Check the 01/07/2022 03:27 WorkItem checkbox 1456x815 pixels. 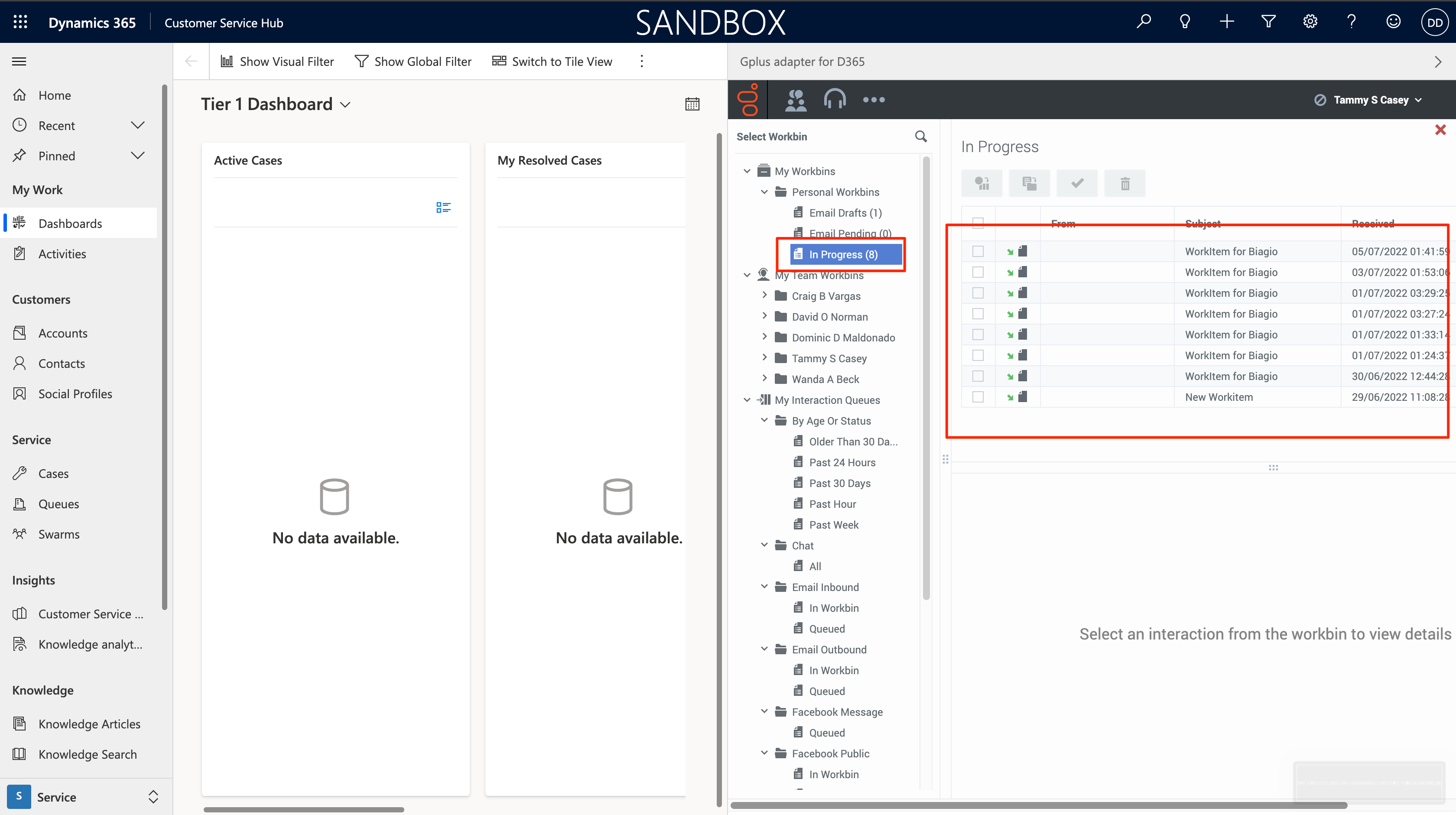tap(978, 314)
